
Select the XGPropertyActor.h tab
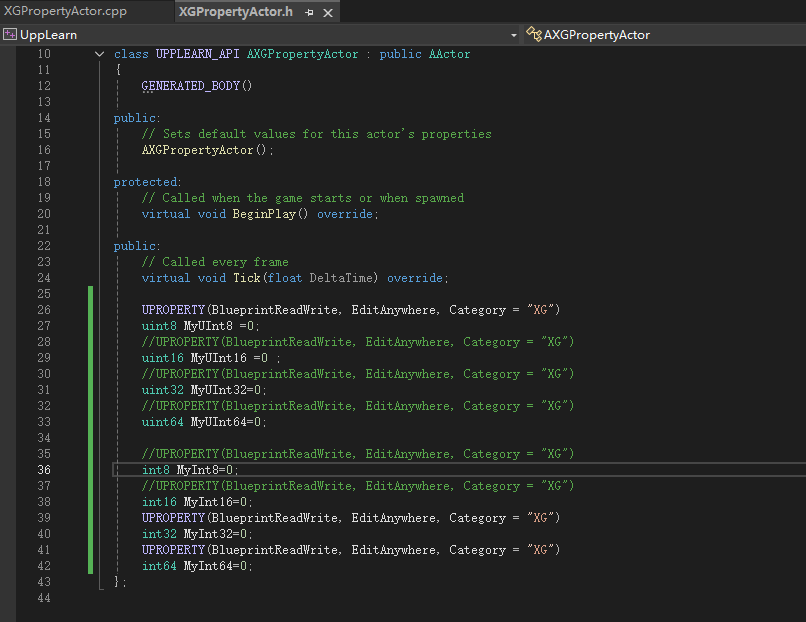point(235,11)
